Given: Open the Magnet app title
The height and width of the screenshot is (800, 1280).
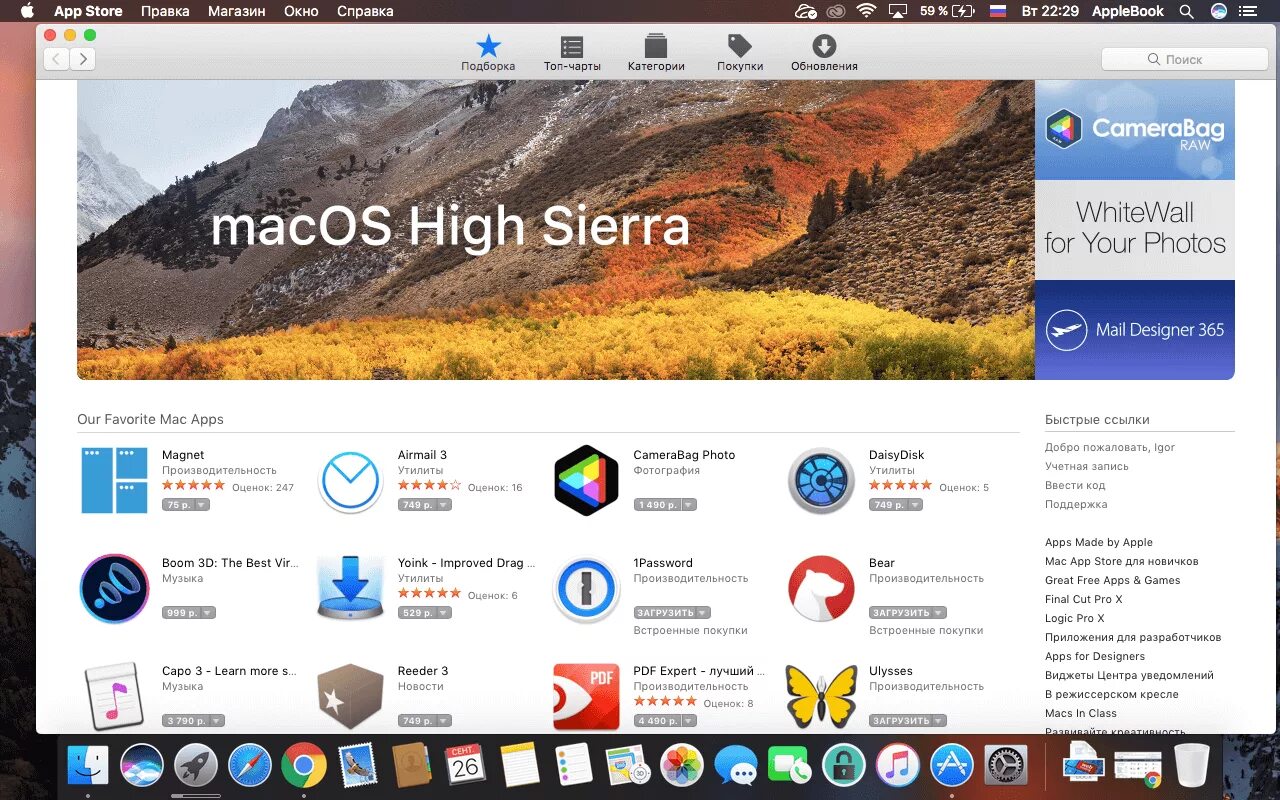Looking at the screenshot, I should [x=183, y=455].
